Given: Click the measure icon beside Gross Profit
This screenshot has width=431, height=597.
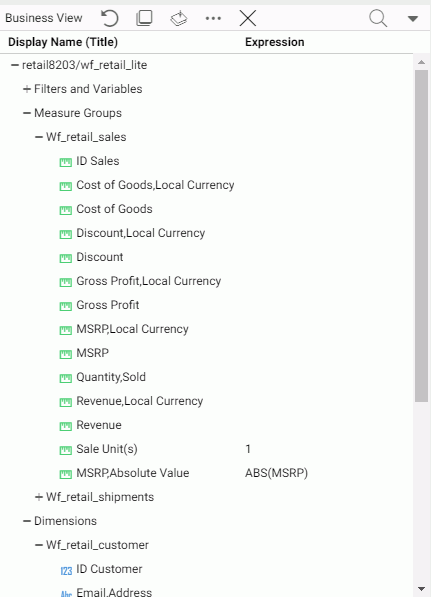Looking at the screenshot, I should pyautogui.click(x=65, y=306).
